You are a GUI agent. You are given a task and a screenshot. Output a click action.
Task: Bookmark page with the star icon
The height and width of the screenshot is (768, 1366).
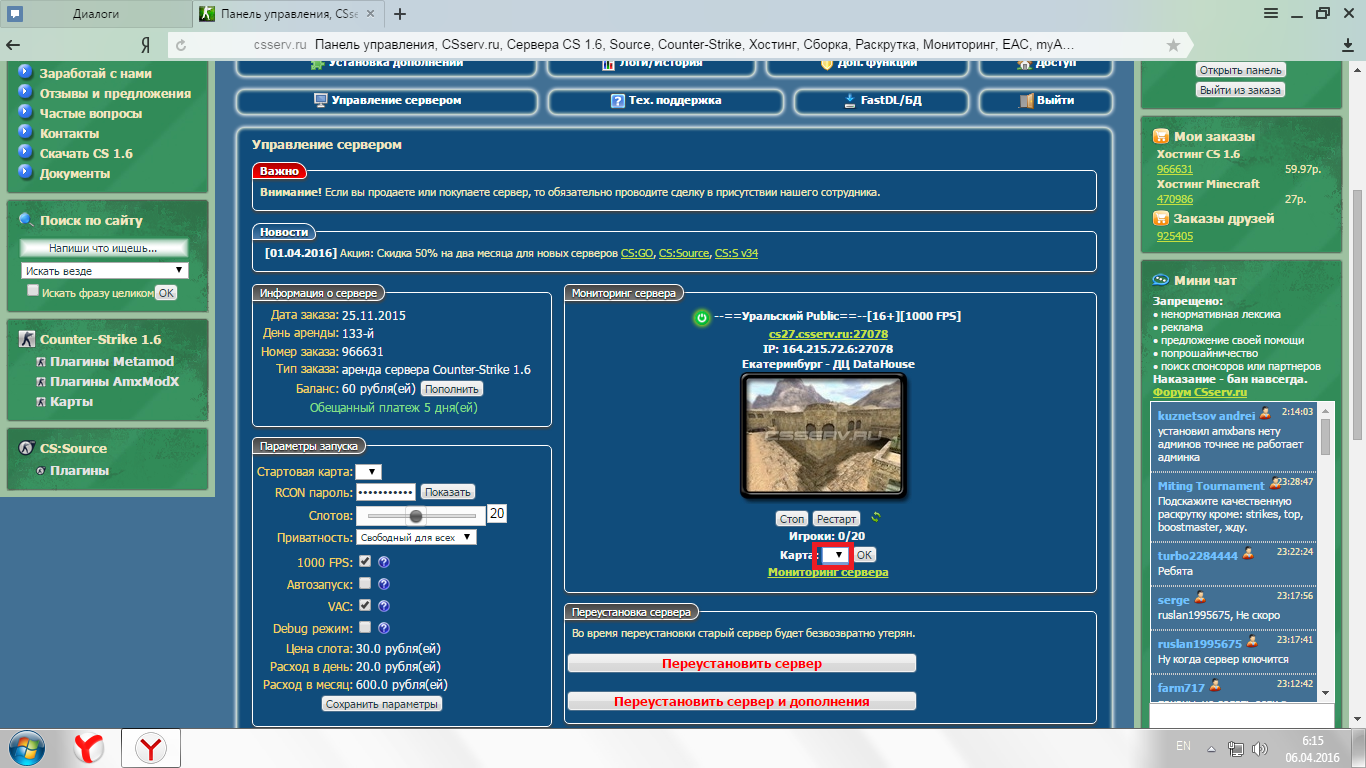coord(1173,46)
